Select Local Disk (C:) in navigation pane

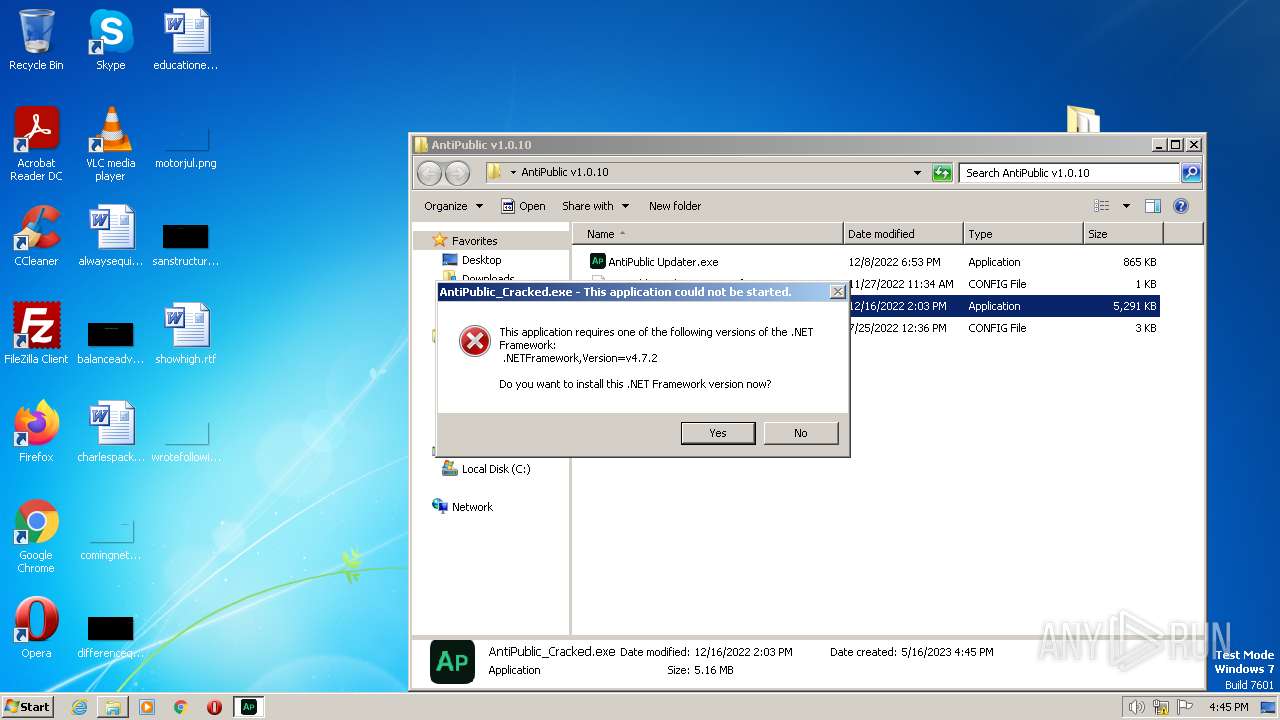coord(496,469)
